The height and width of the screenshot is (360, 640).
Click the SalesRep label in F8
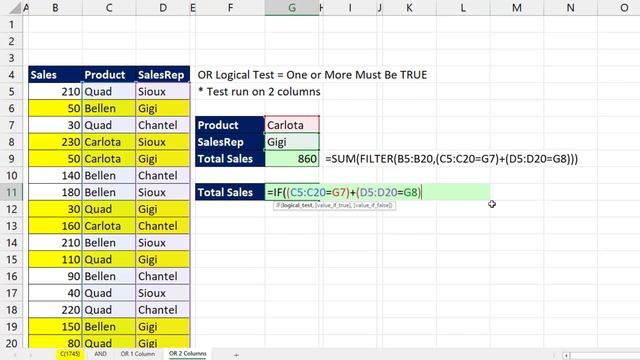coord(230,142)
